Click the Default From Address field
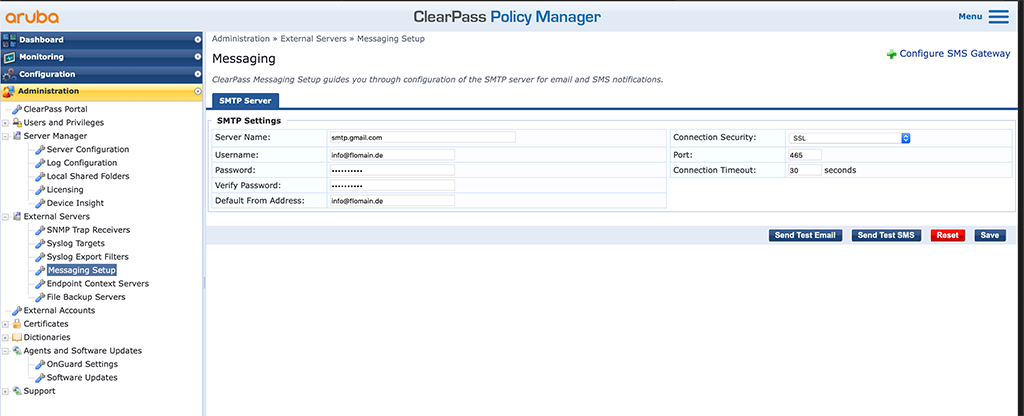The image size is (1024, 416). [x=392, y=201]
